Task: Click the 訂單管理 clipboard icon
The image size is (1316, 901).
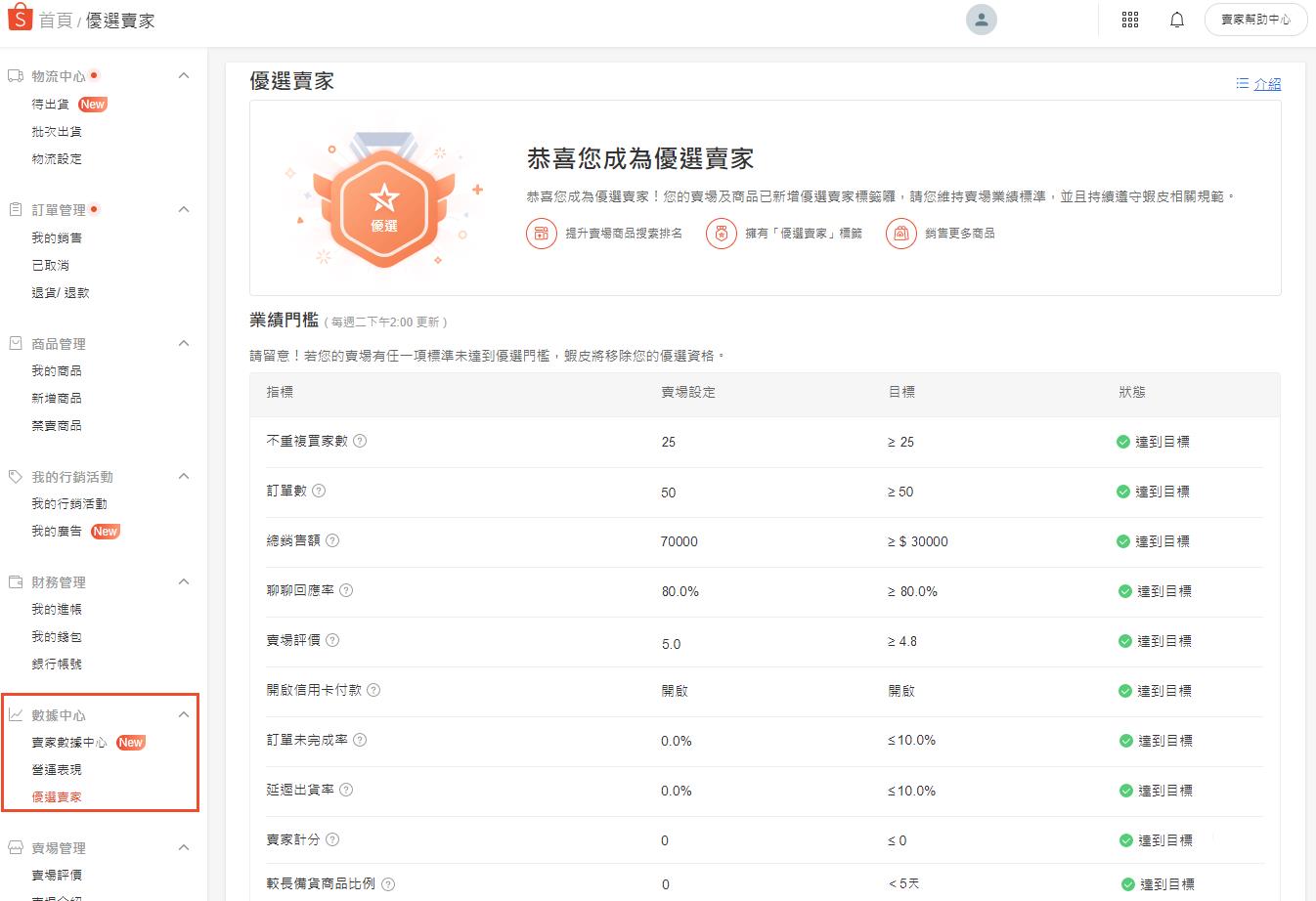Action: pos(16,210)
